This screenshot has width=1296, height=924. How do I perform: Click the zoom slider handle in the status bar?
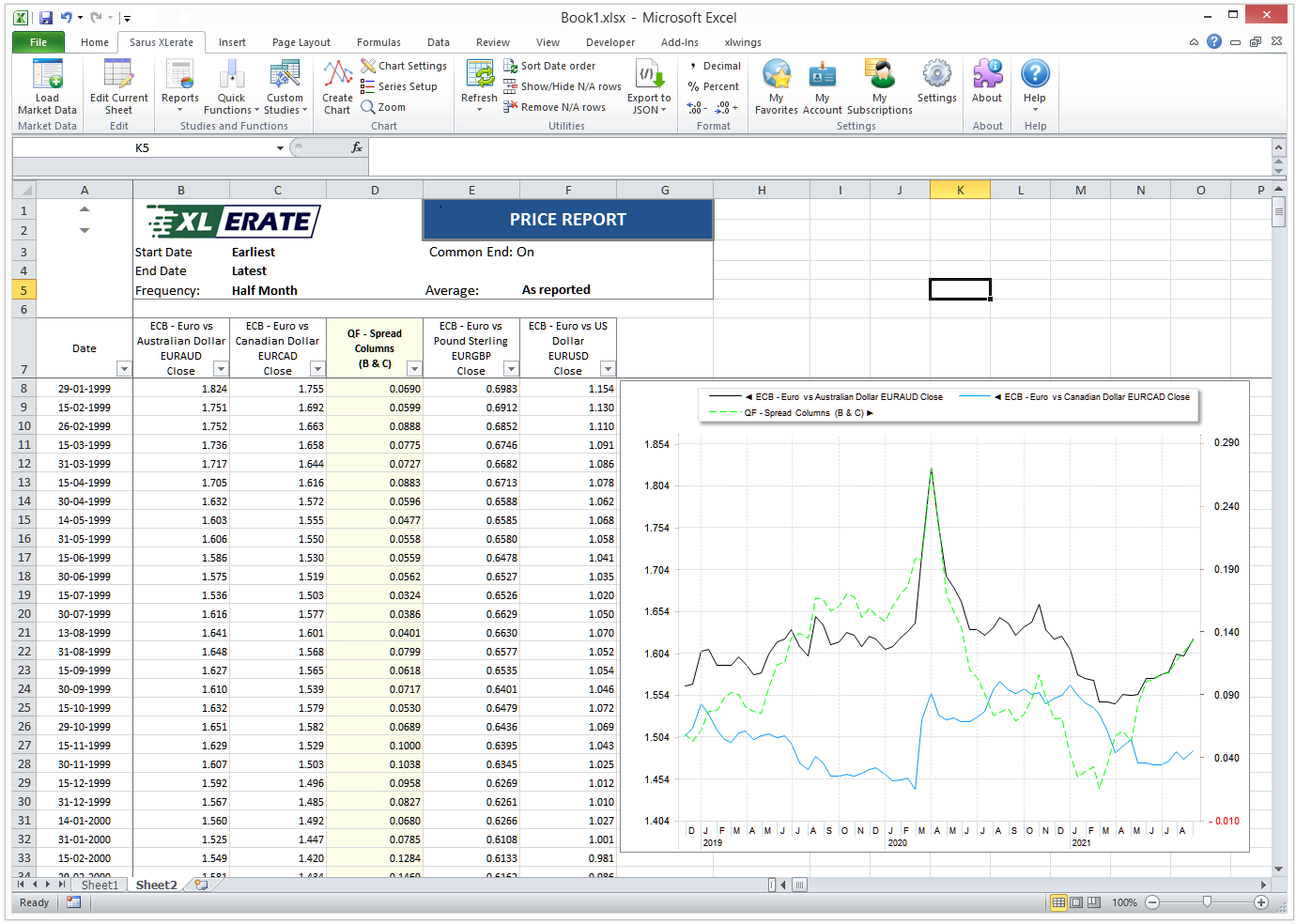tap(1207, 902)
